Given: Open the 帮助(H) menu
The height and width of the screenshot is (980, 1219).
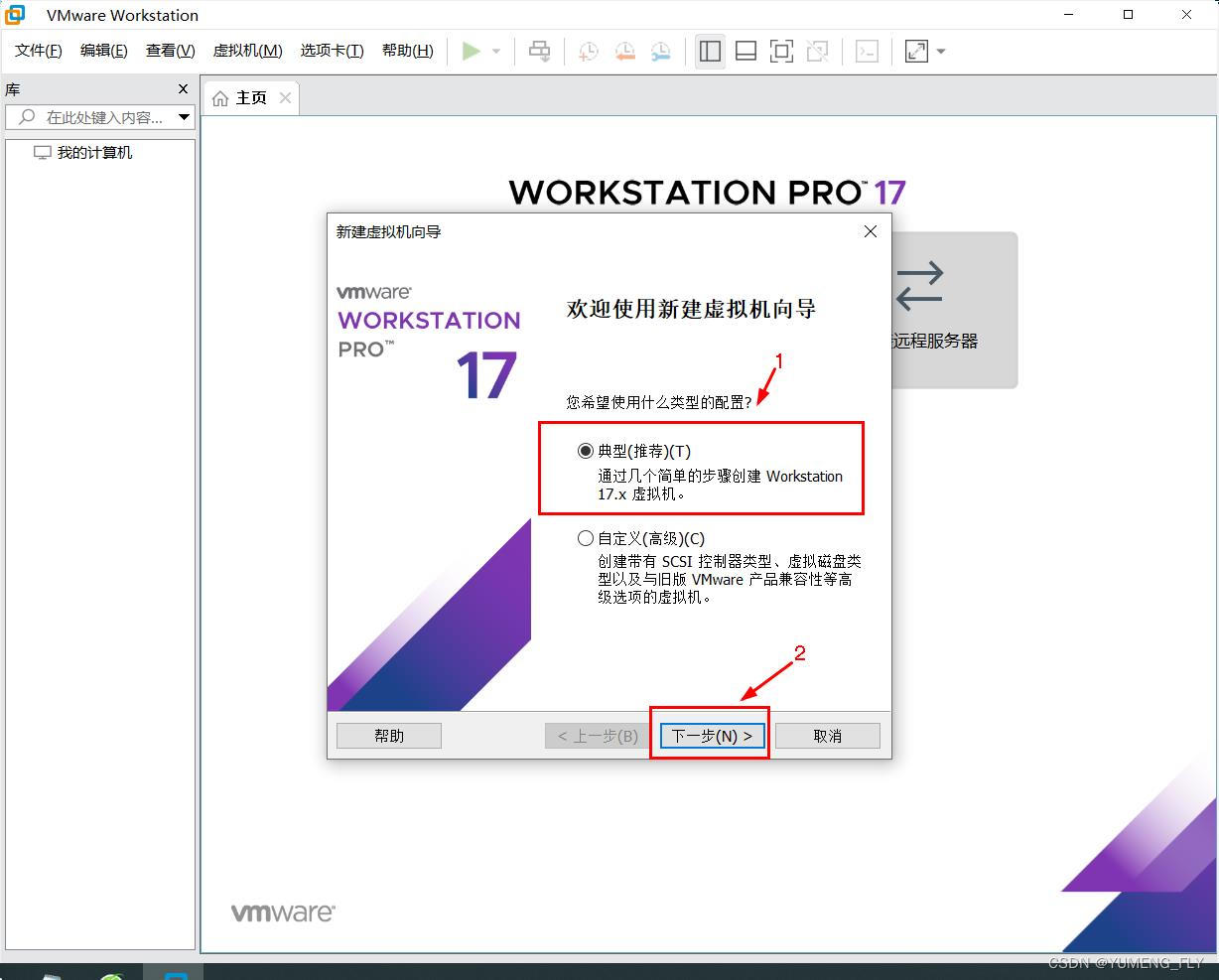Looking at the screenshot, I should click(x=408, y=51).
